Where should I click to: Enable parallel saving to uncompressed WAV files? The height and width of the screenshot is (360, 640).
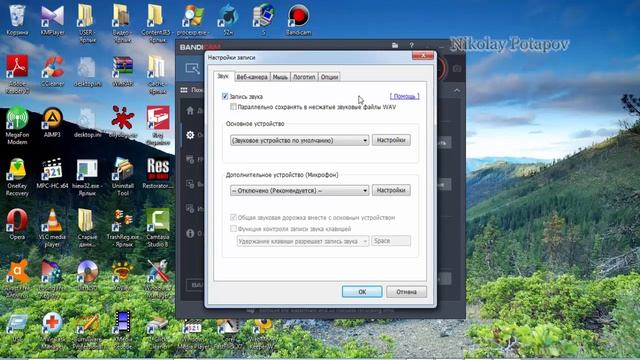point(233,107)
